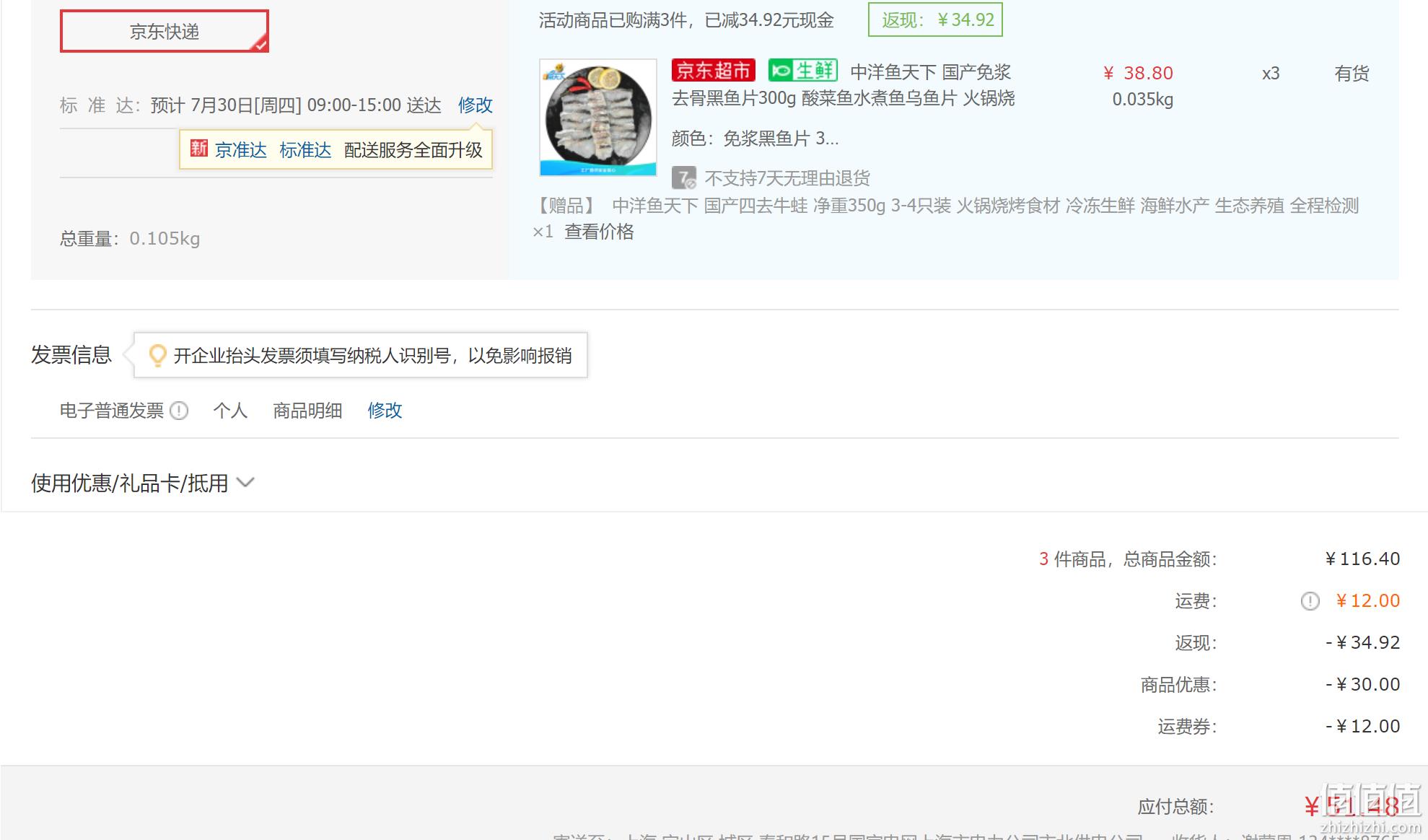Click the chevron next to 使用优惠/礼品卡/抵用
Viewport: 1428px width, 840px height.
[245, 482]
